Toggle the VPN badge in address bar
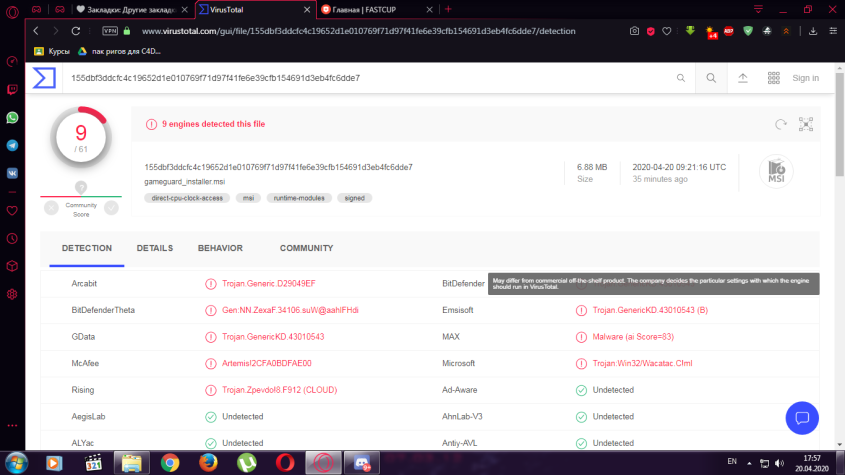Image resolution: width=845 pixels, height=475 pixels. (110, 31)
